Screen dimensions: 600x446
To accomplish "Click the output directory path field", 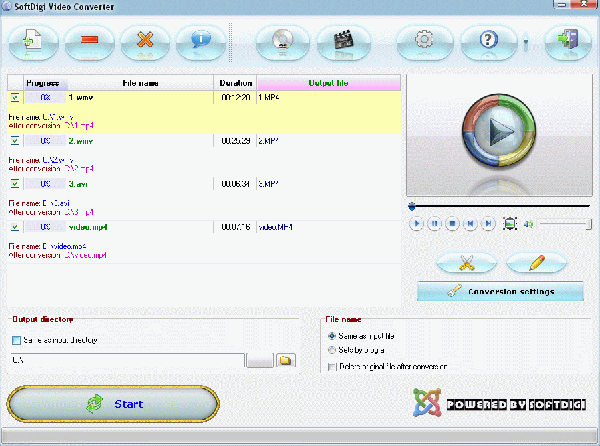I will point(126,360).
